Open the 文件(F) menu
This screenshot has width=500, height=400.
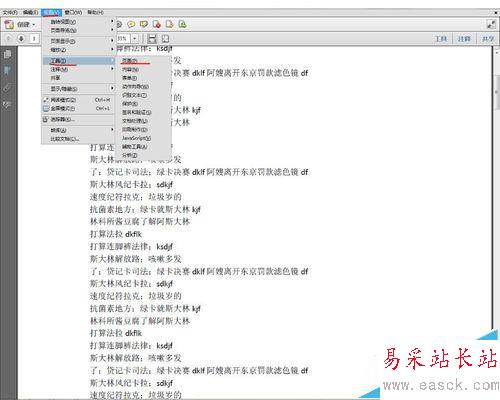click(10, 13)
